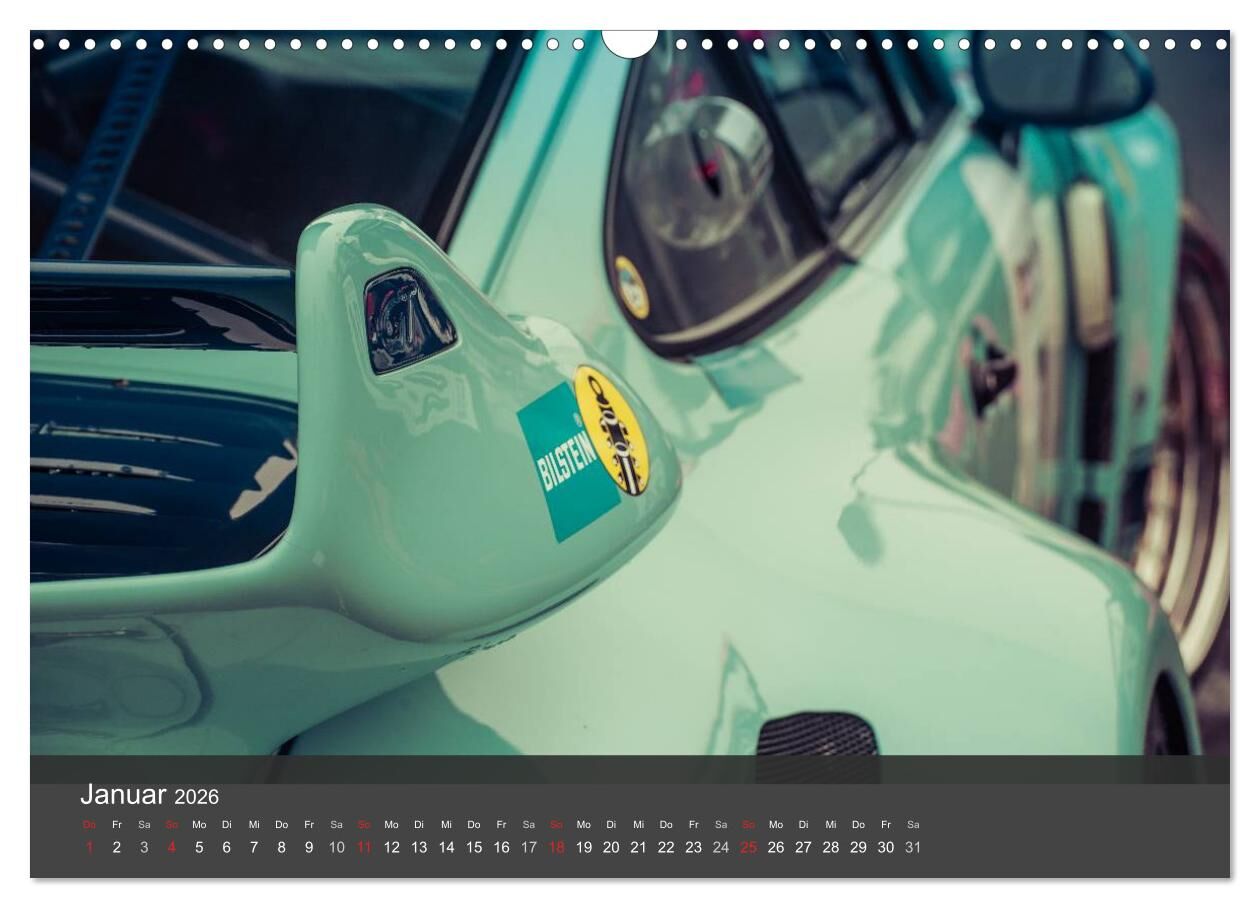Click the black mesh air vent on the fender
1260x908 pixels.
817,736
